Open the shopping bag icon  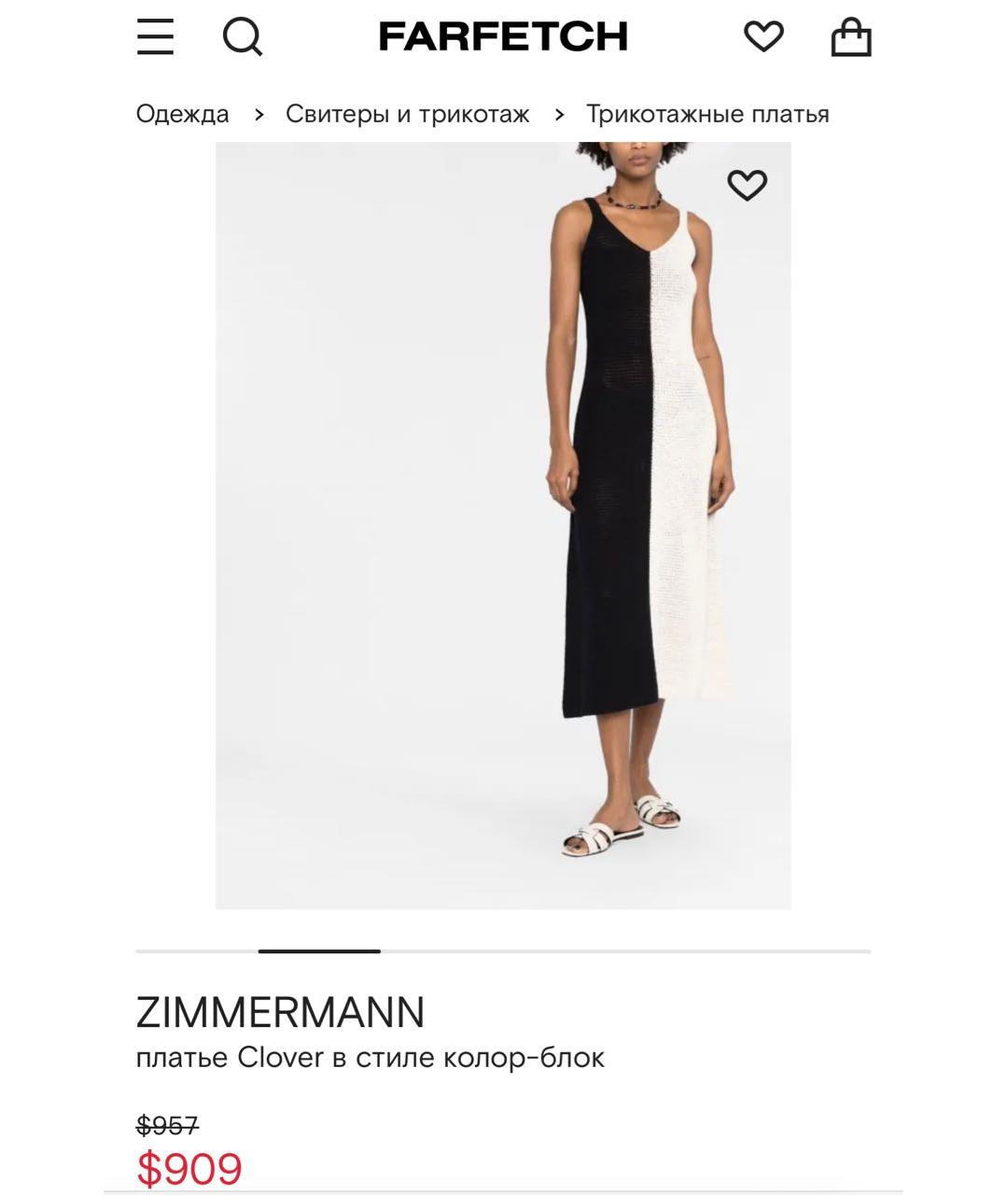click(851, 37)
